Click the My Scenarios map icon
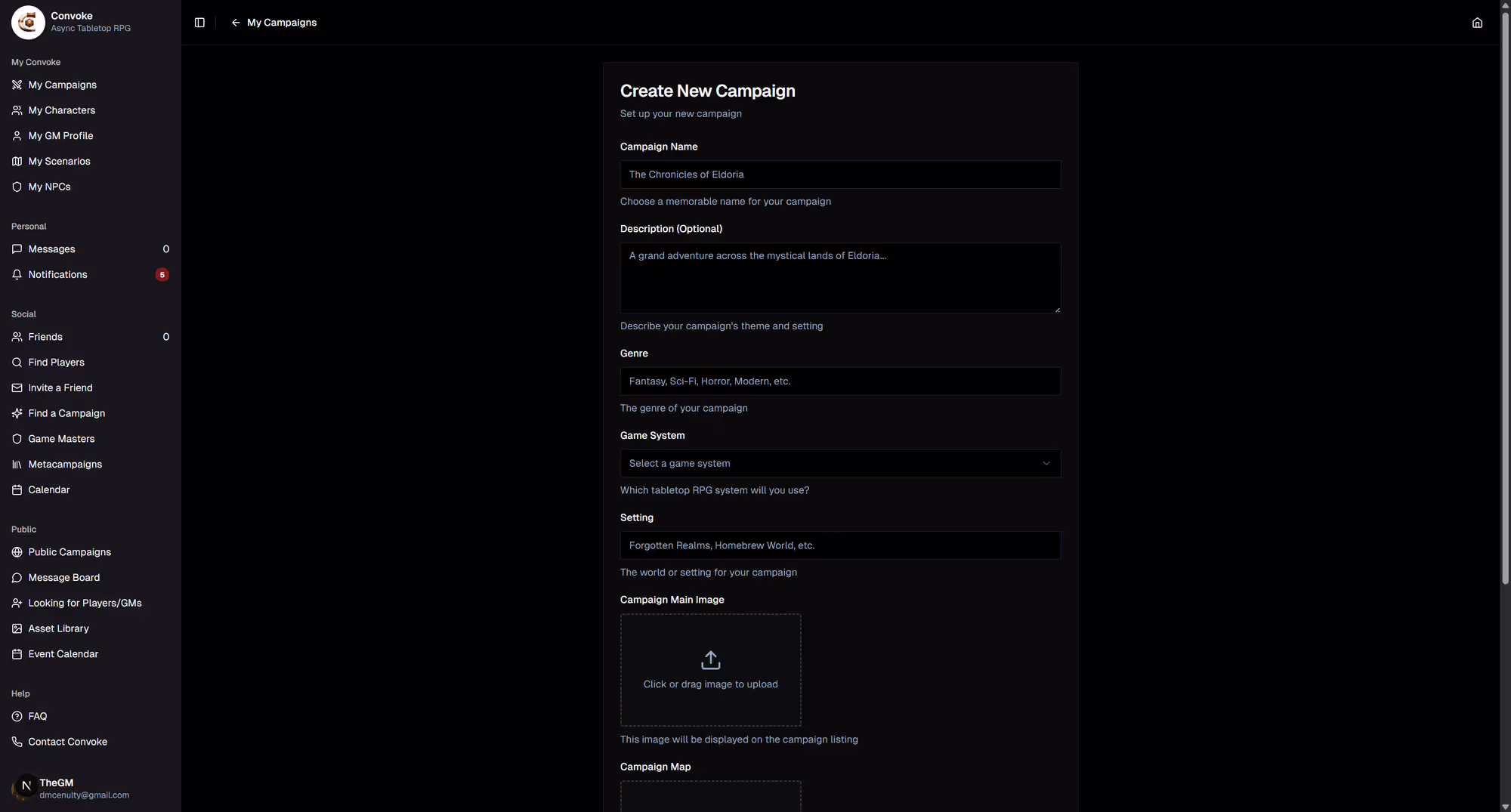 click(17, 162)
